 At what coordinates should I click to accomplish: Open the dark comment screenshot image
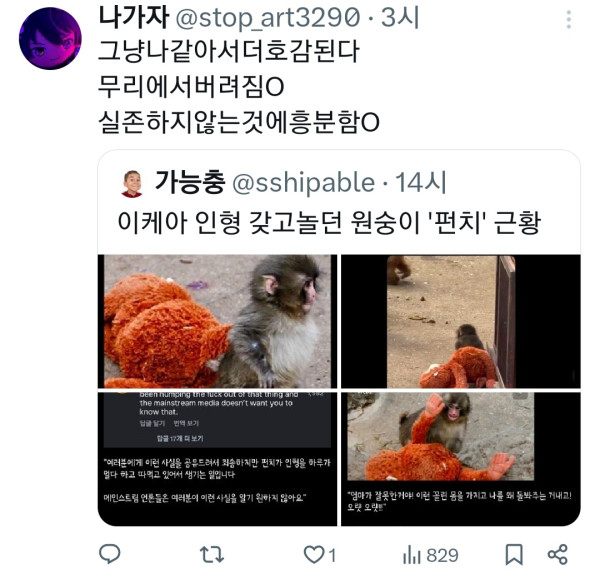[217, 459]
